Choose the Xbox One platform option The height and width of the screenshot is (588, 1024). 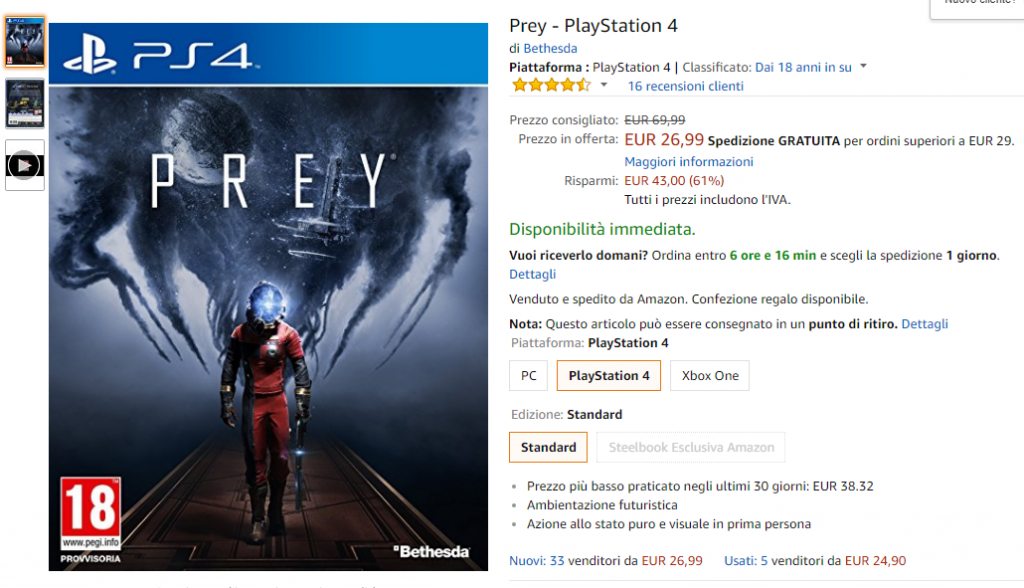(x=710, y=376)
